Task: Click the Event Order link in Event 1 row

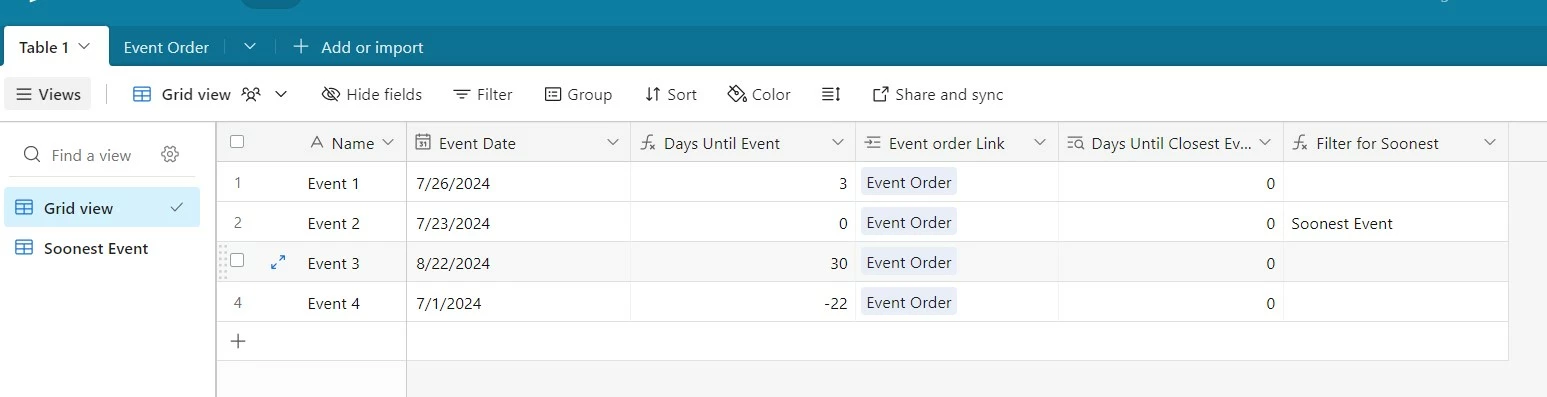Action: [909, 182]
